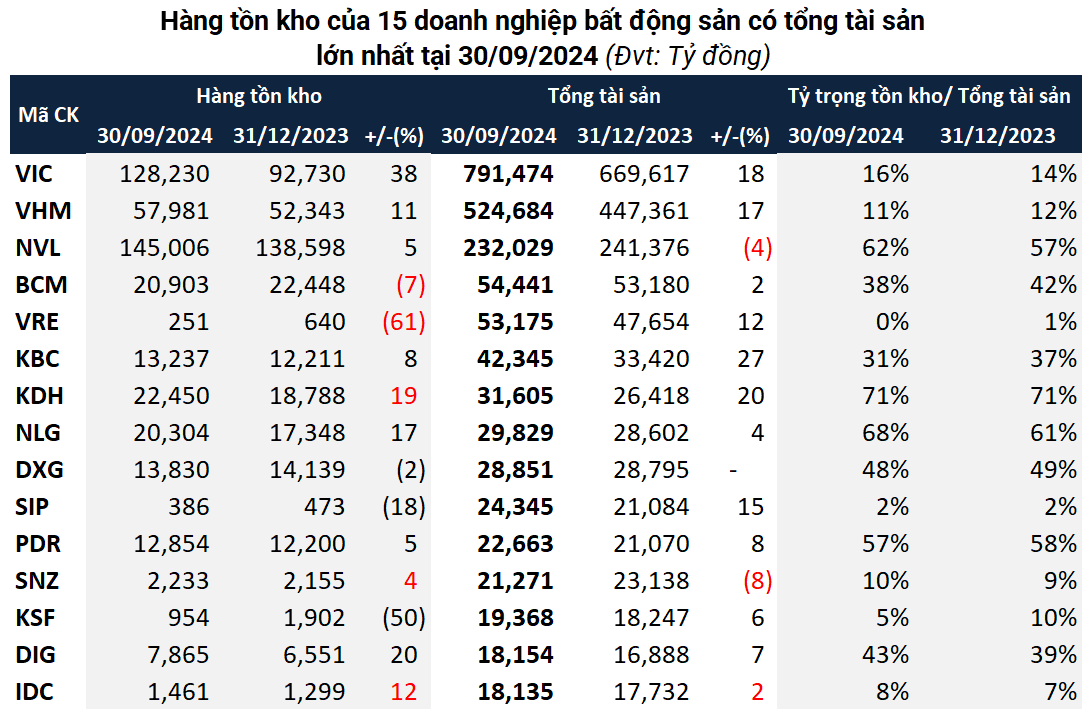Select the VRE ticker cell
Image resolution: width=1082 pixels, height=709 pixels.
[x=37, y=322]
